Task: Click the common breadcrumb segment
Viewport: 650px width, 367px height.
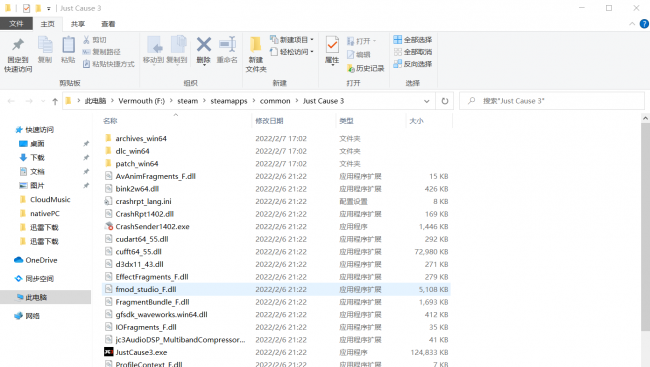Action: tap(275, 101)
